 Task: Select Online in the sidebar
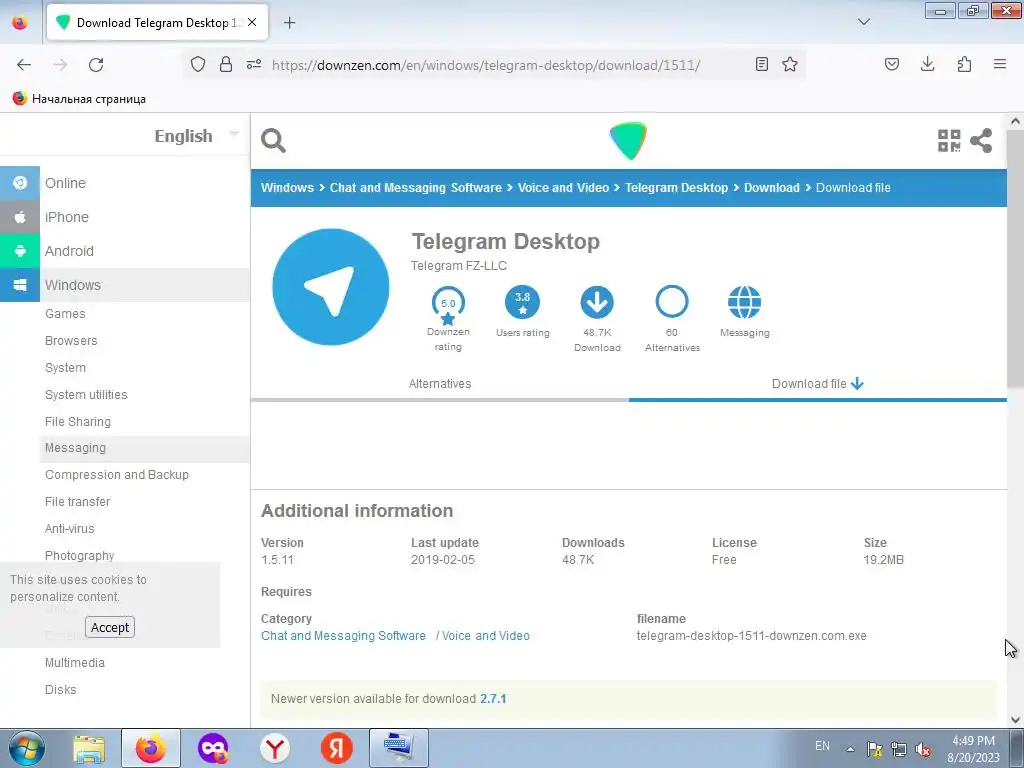tap(65, 183)
